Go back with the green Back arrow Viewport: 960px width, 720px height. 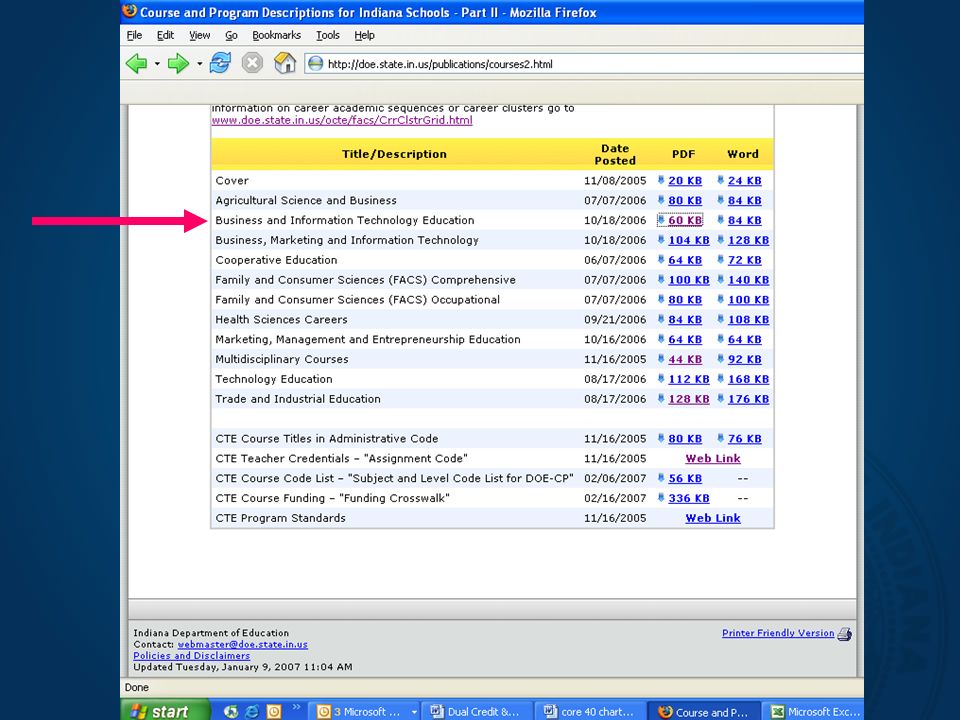137,63
